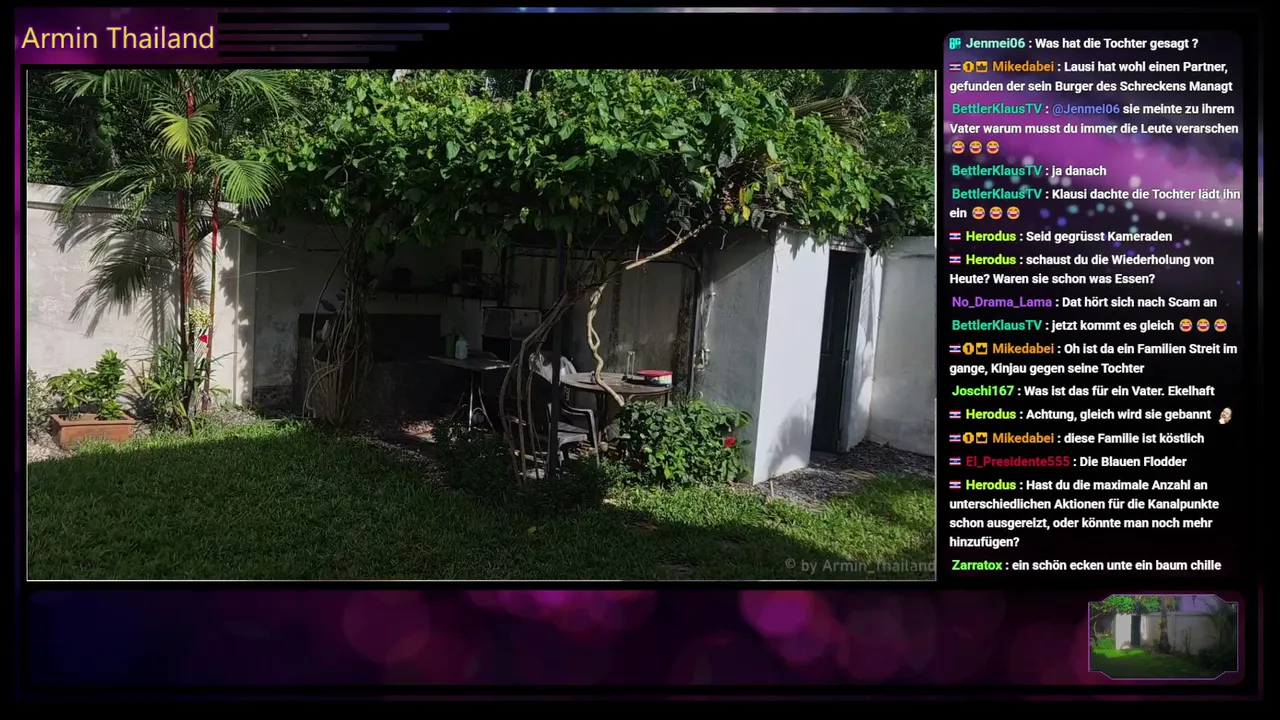Click the flag badge before Herodus 'Achtung, gleich'

(x=955, y=415)
